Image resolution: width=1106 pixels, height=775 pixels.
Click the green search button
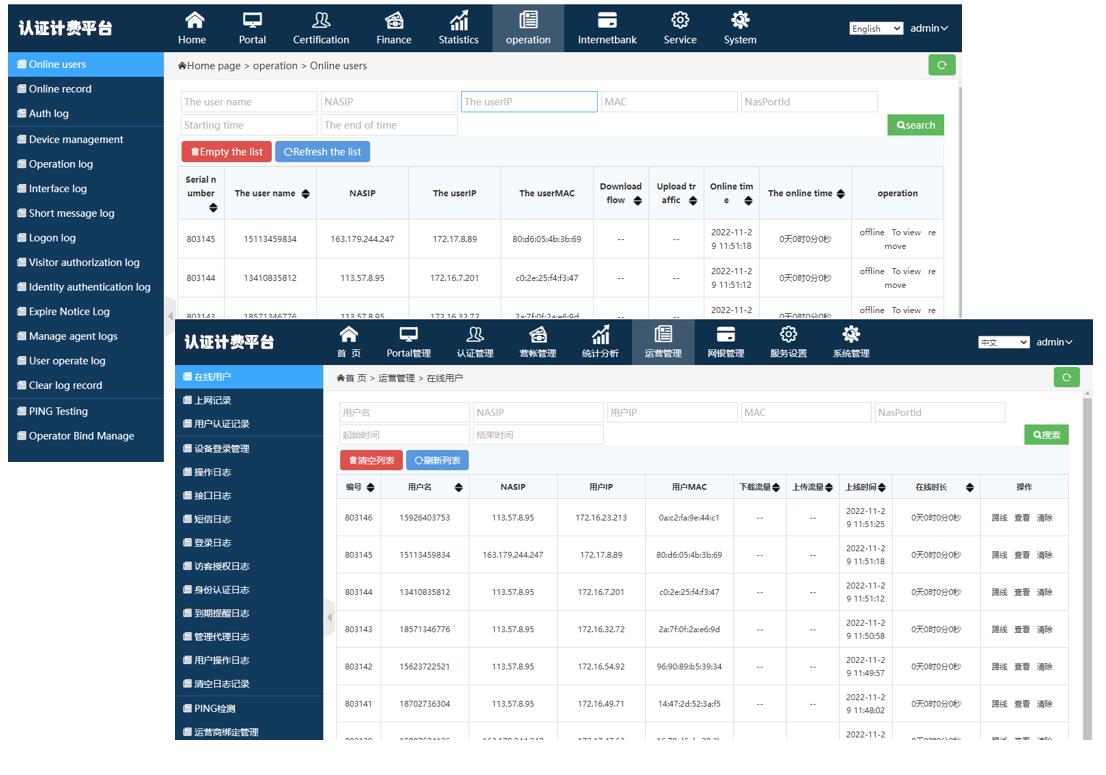915,125
